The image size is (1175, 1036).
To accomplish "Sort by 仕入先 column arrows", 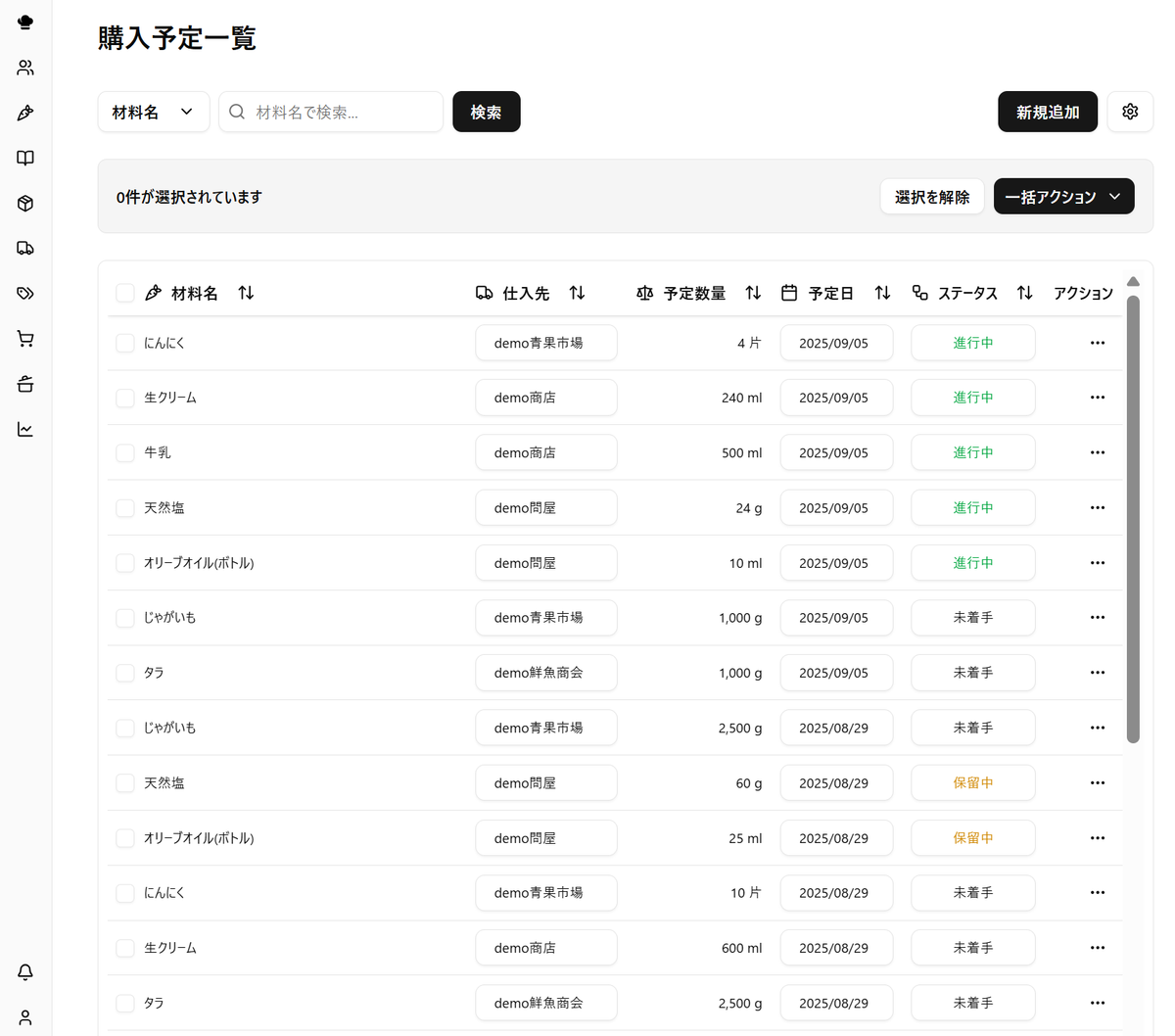I will (577, 293).
